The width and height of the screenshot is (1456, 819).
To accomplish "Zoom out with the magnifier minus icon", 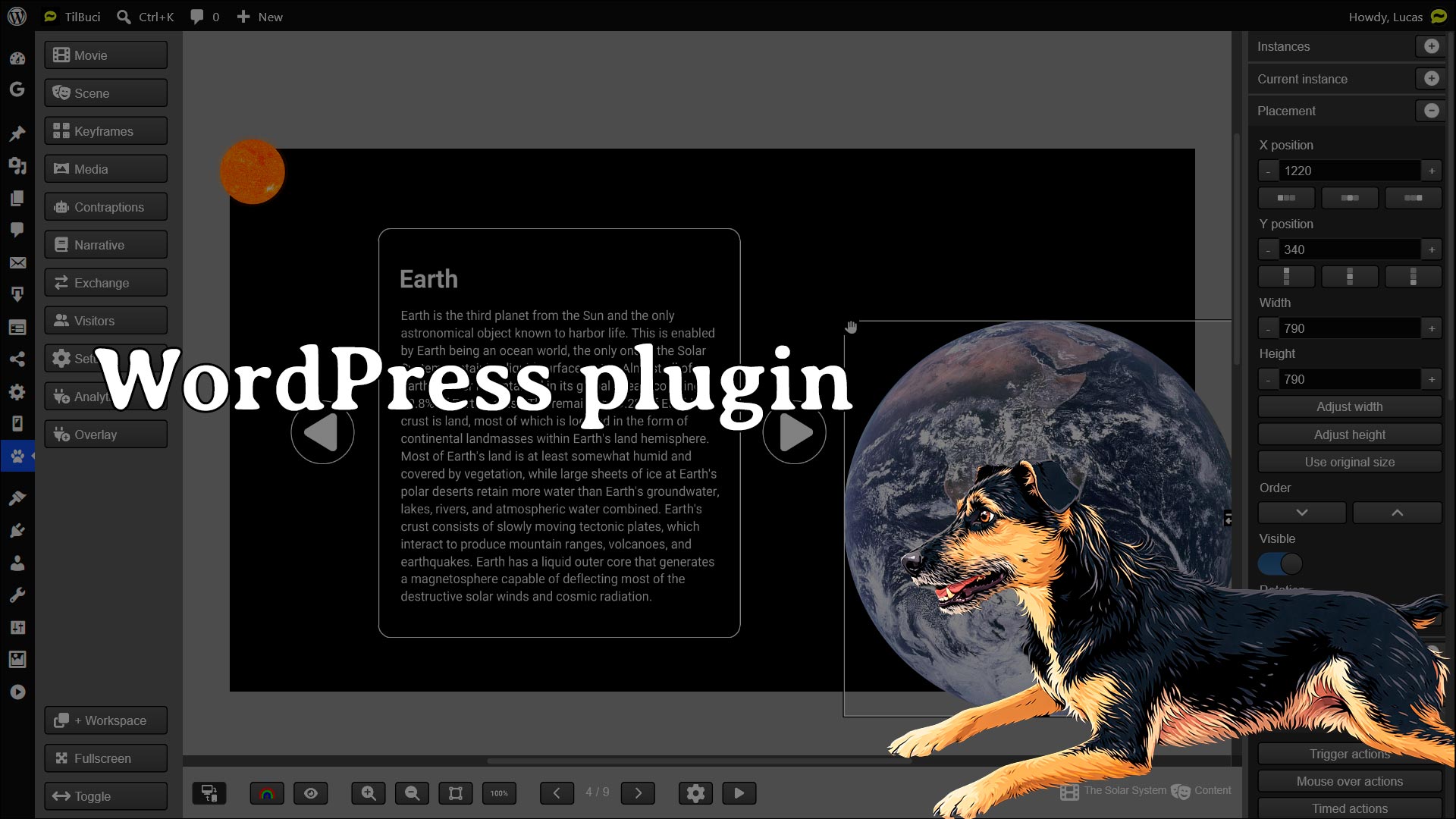I will (412, 793).
